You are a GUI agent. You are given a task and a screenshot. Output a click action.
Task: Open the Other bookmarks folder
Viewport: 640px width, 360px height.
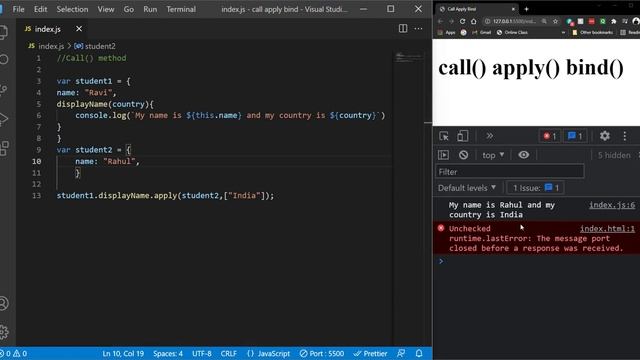point(592,32)
